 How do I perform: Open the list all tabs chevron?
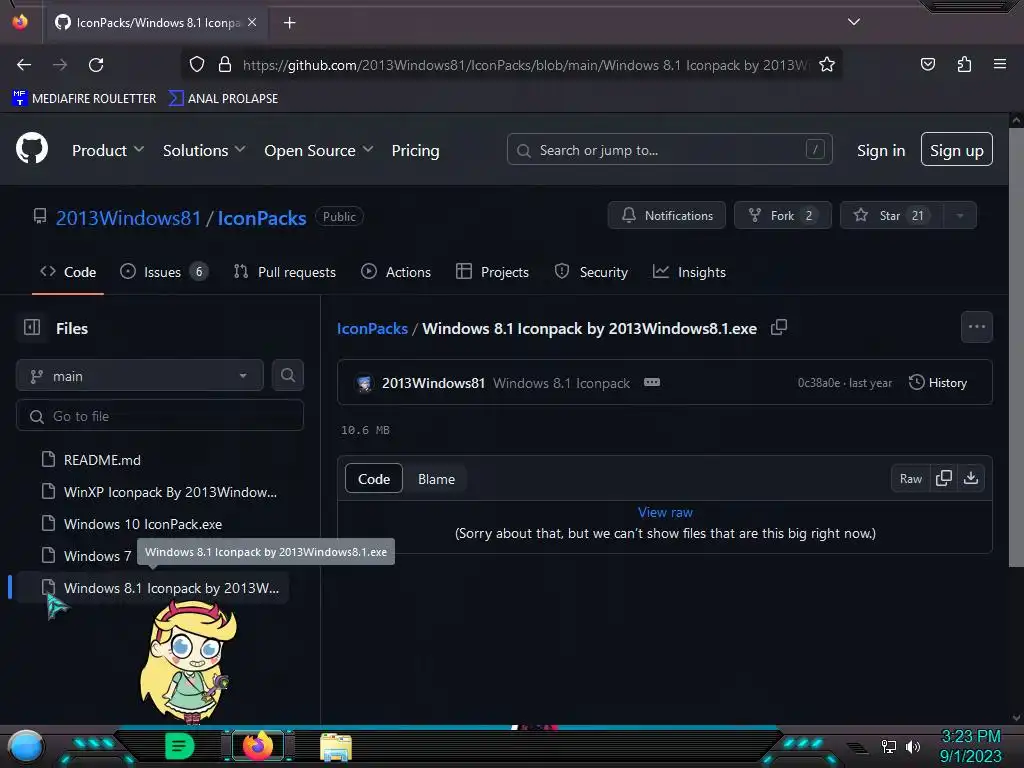854,22
